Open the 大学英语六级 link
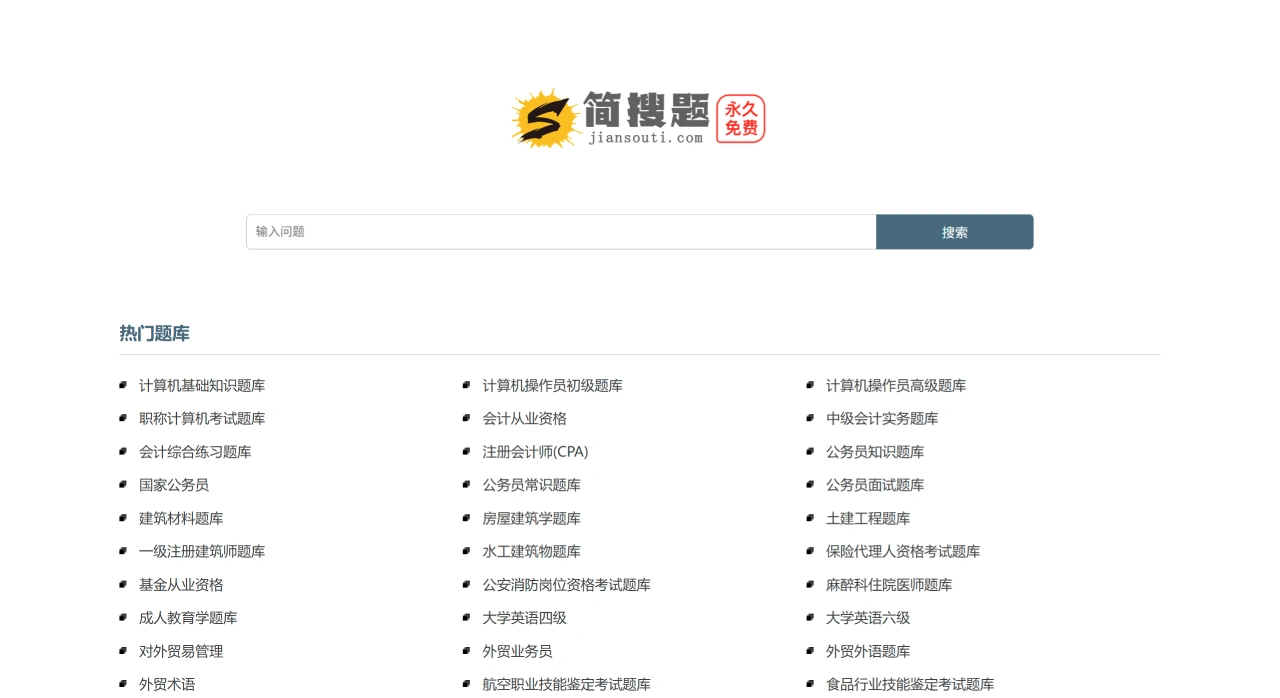The height and width of the screenshot is (698, 1280). [x=867, y=618]
